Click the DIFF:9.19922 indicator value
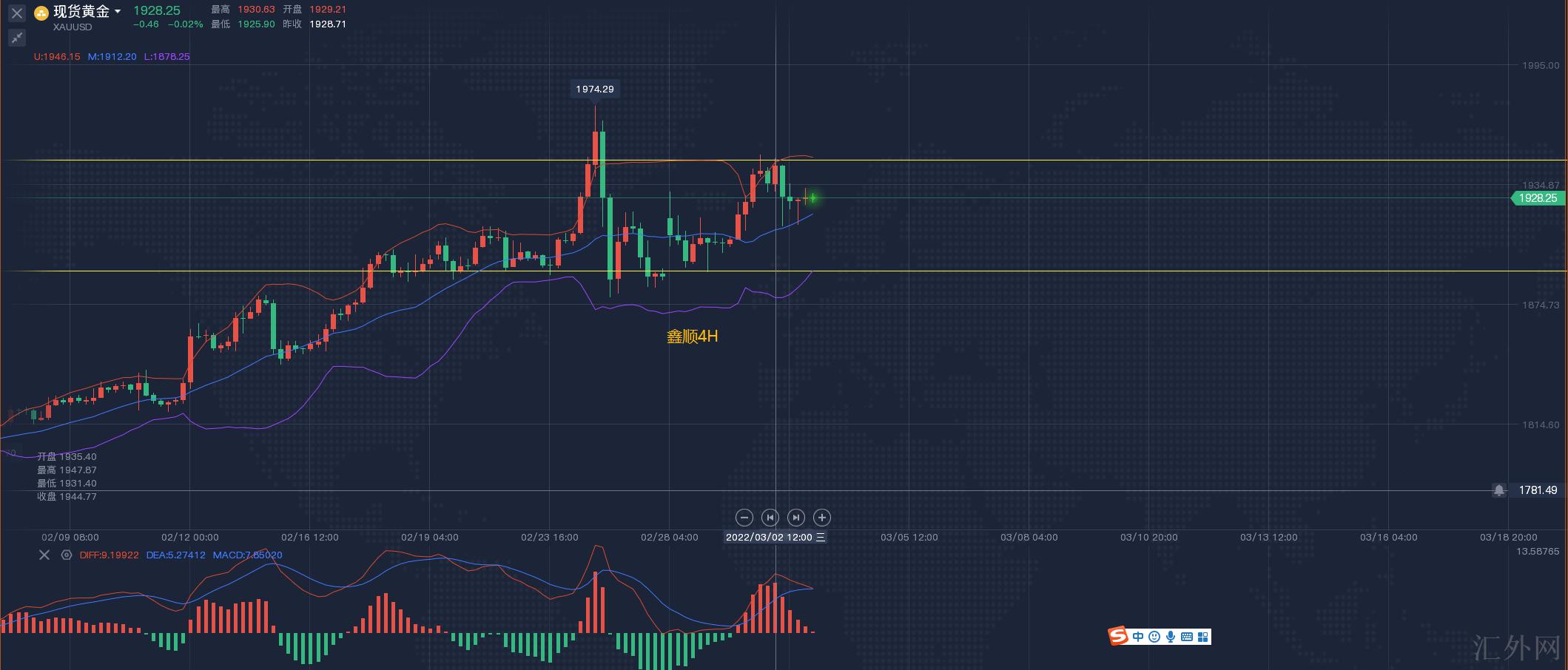The width and height of the screenshot is (1568, 670). [x=109, y=555]
